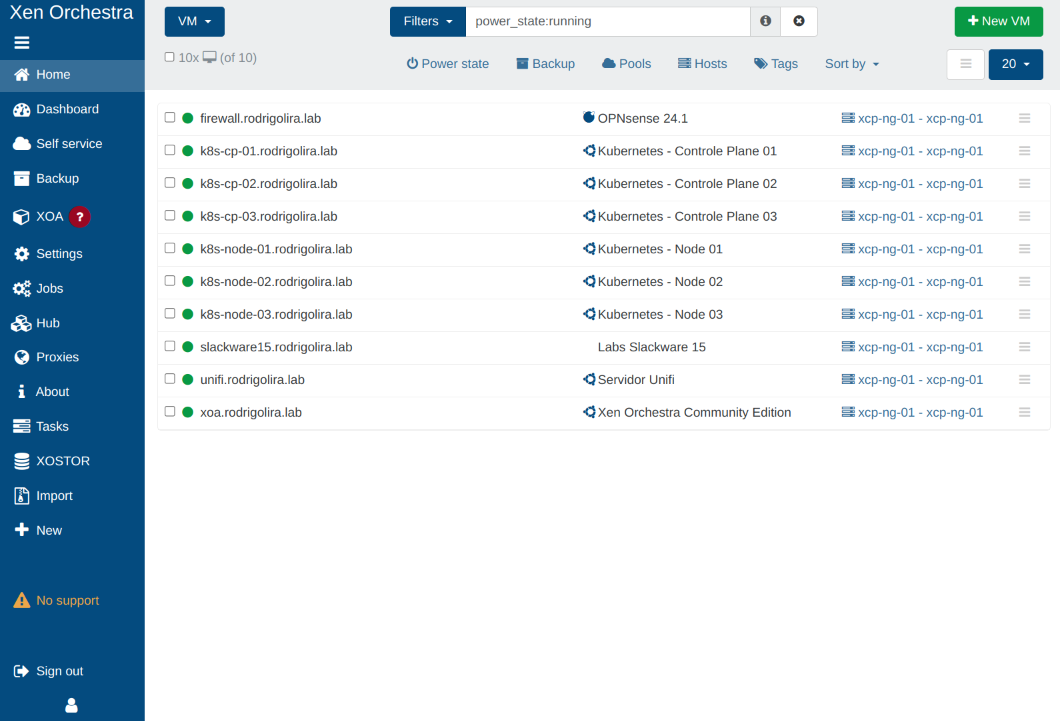Click the green status dot of xoa.rodrigolira.lab
The height and width of the screenshot is (721, 1060).
188,412
